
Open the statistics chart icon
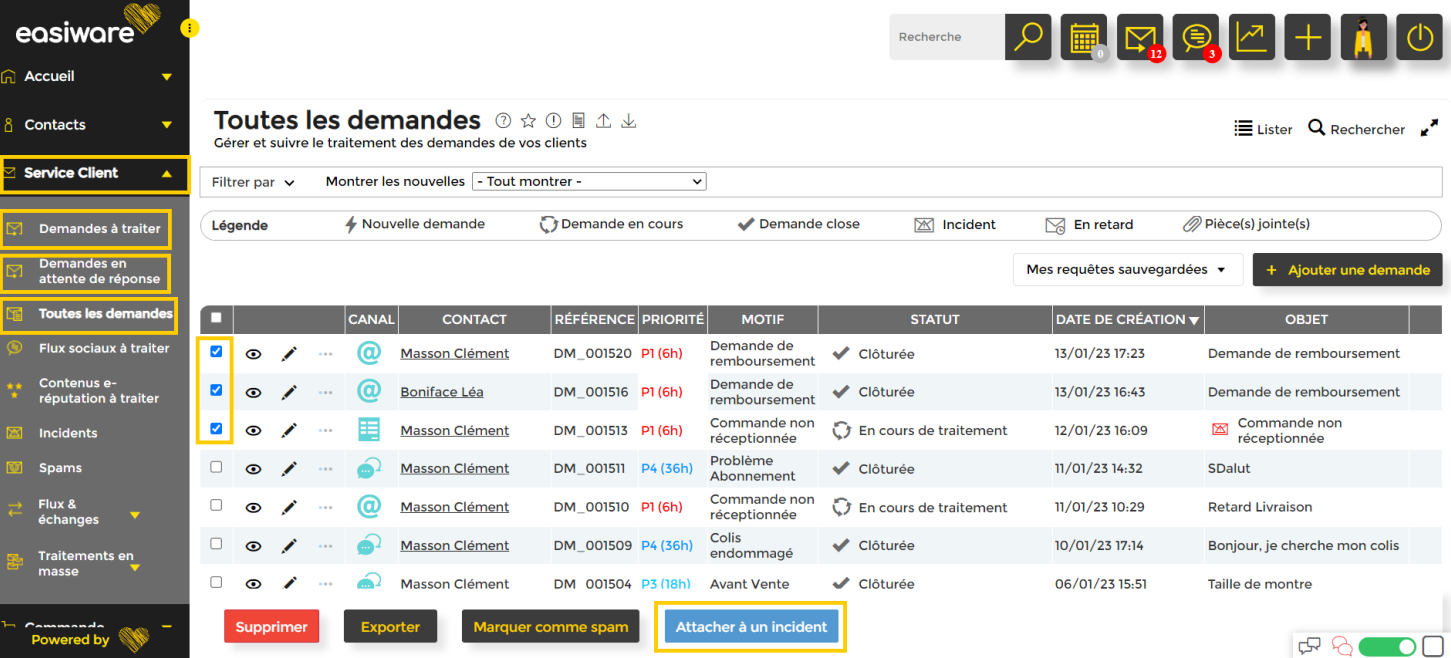[1251, 37]
